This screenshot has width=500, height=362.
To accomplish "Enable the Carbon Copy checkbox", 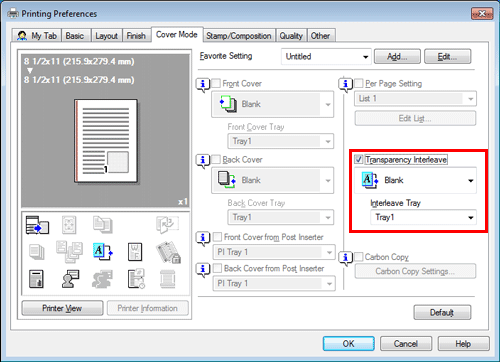I will pyautogui.click(x=359, y=257).
